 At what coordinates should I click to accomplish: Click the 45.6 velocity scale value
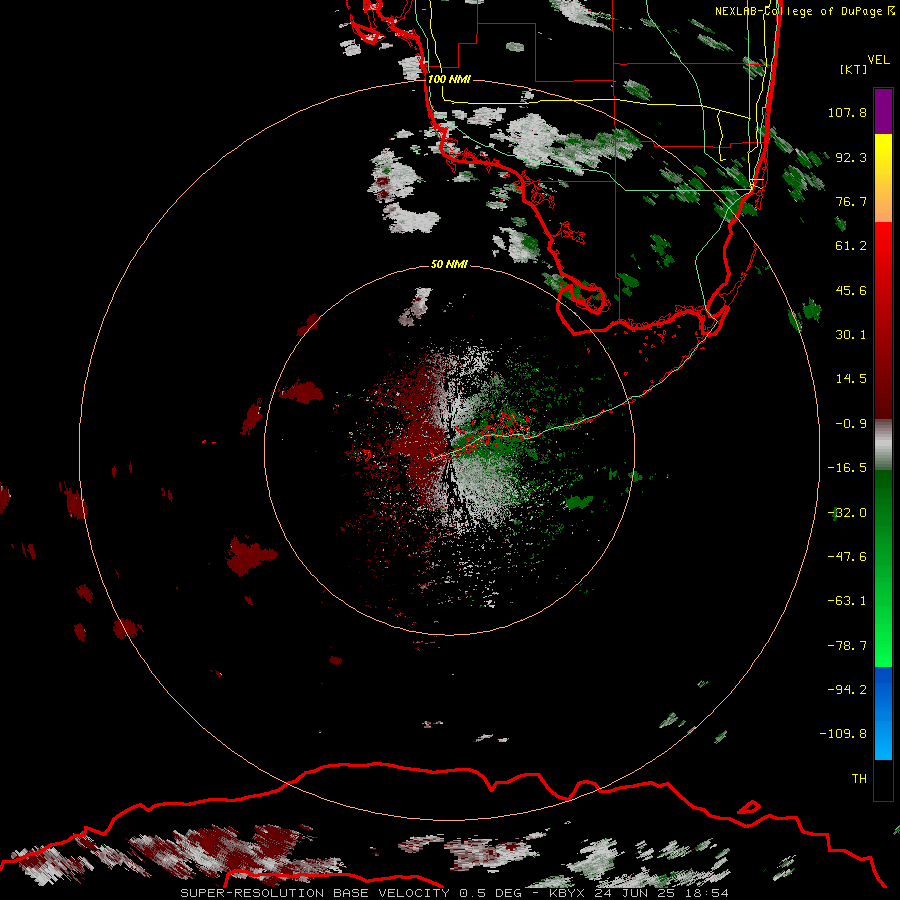(851, 290)
